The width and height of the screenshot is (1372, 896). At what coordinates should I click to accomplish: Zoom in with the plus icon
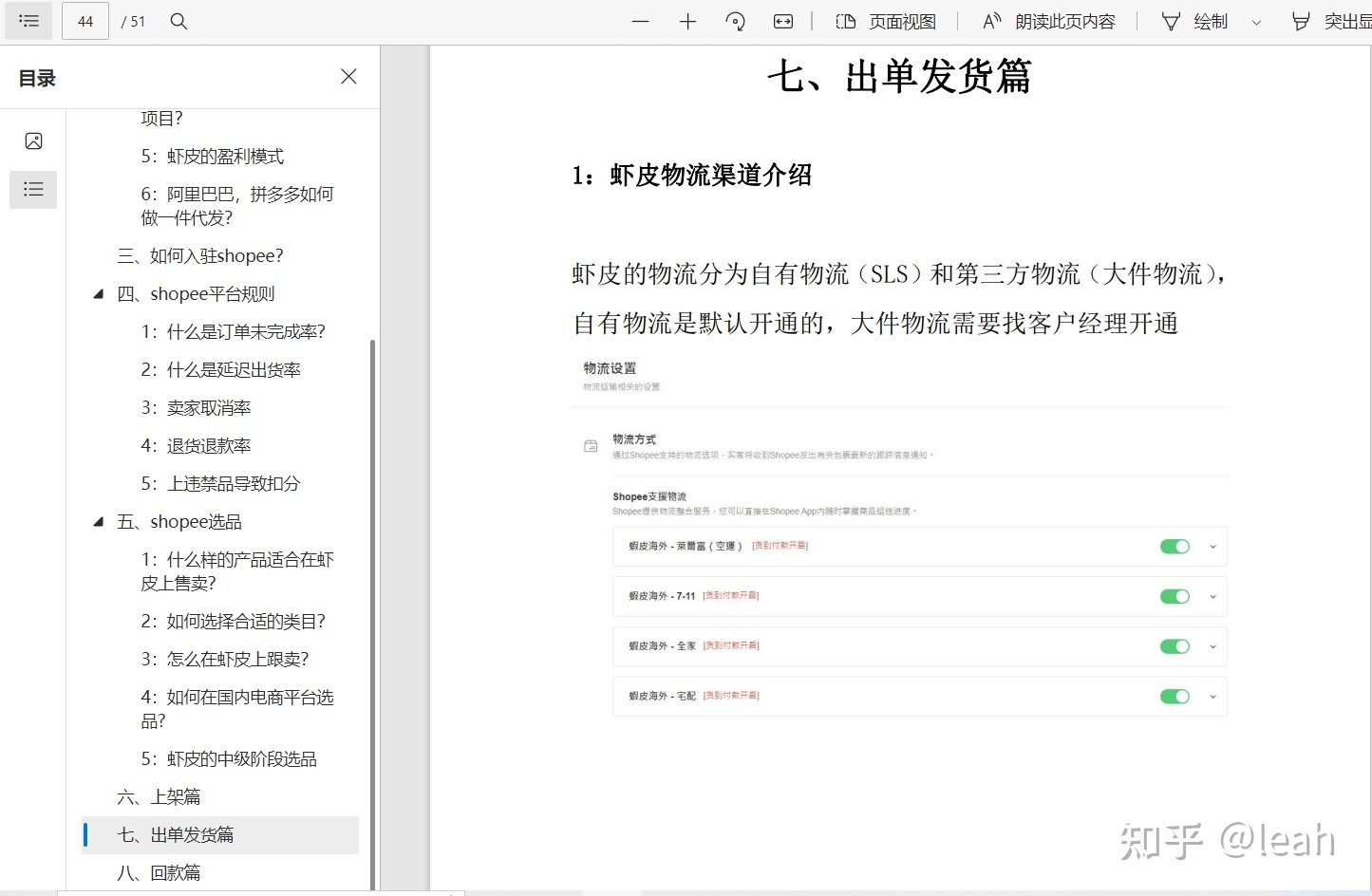[x=687, y=21]
